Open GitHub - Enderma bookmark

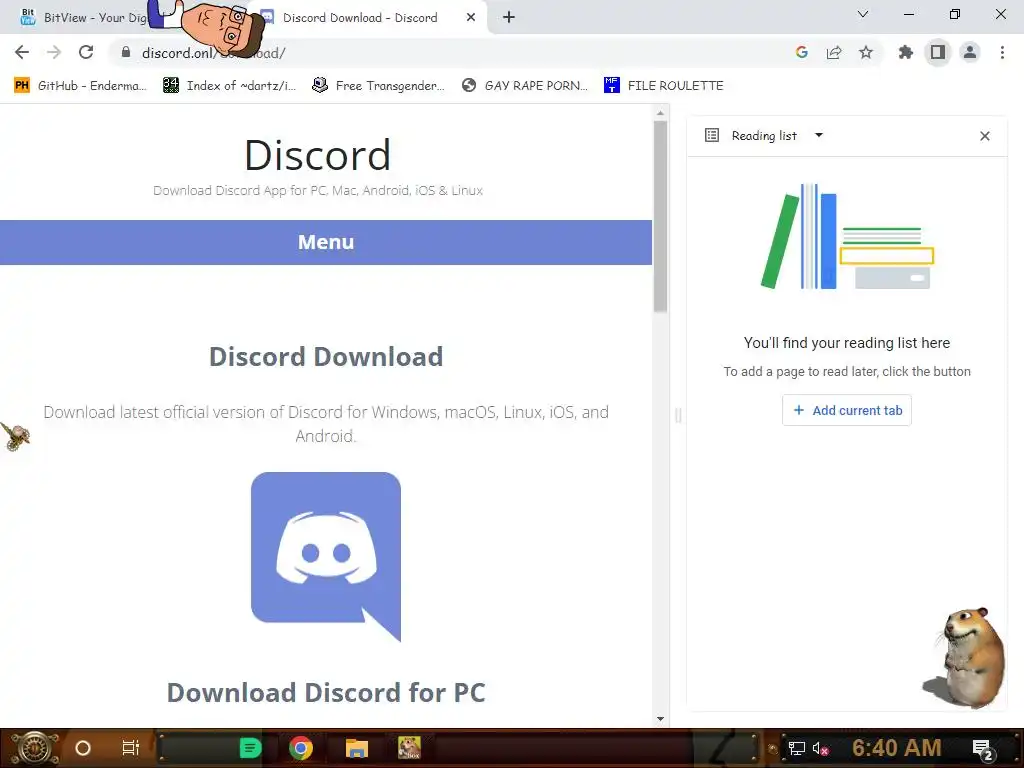tap(80, 86)
